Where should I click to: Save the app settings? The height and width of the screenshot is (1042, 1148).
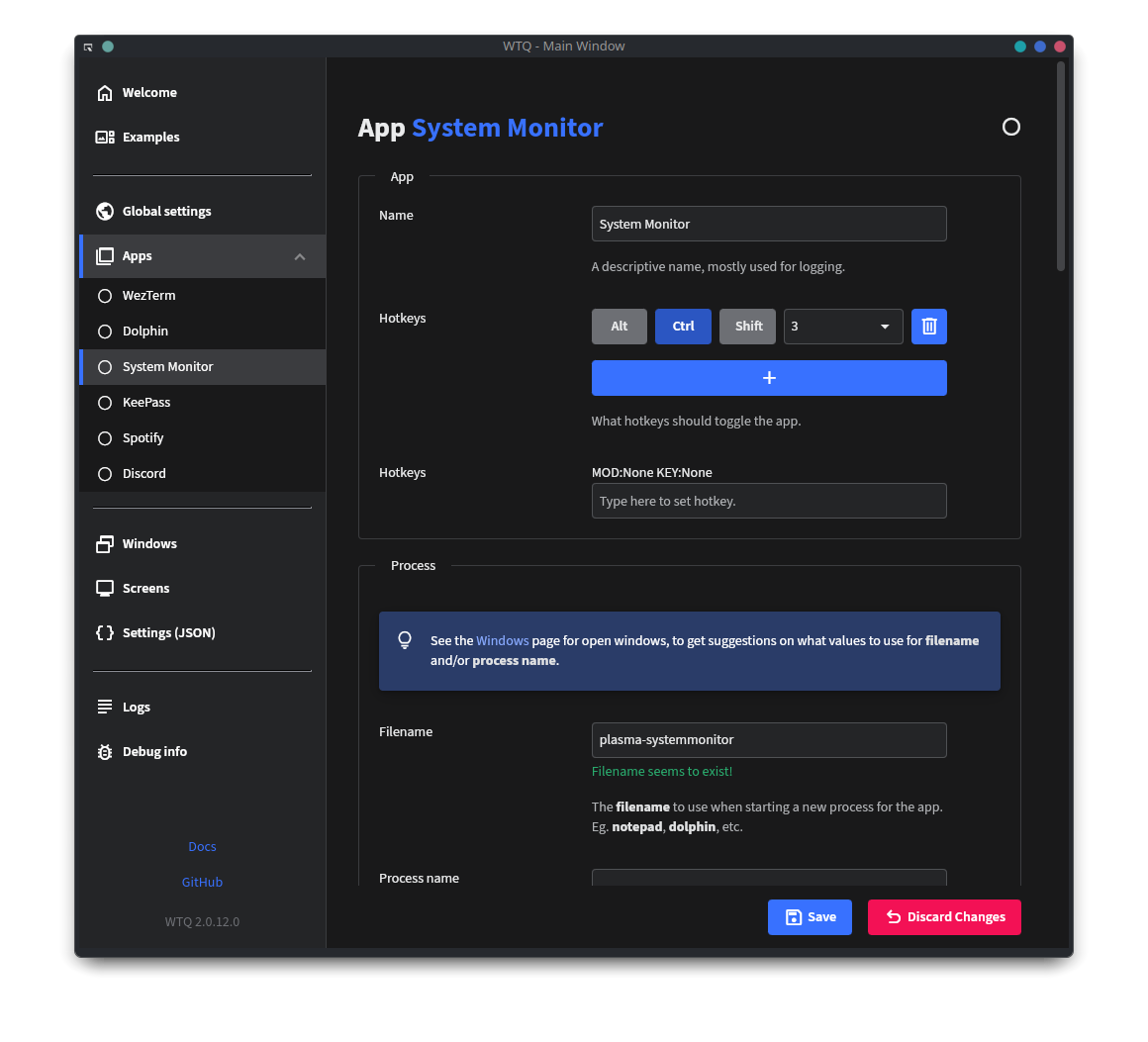click(810, 917)
